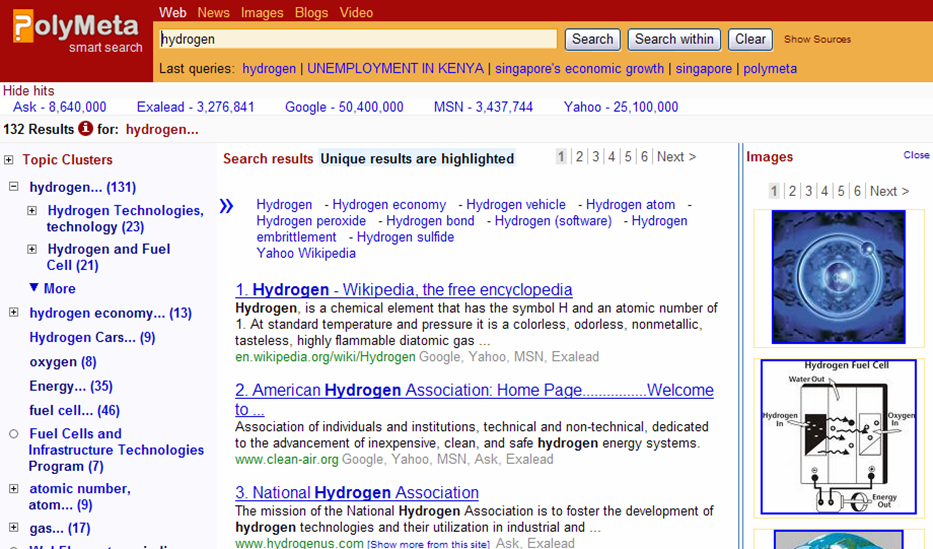Click Show more from this site link
The height and width of the screenshot is (549, 933).
428,544
